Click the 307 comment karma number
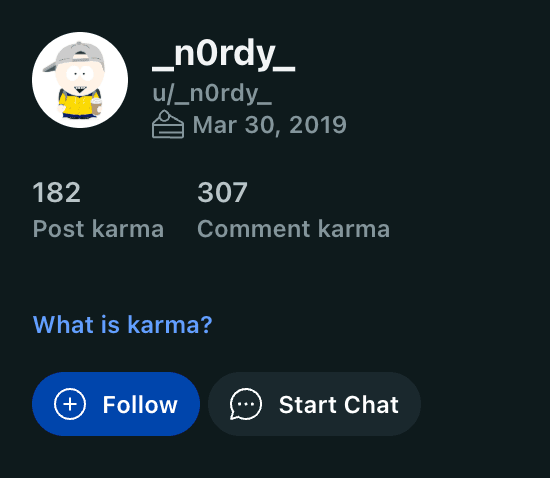 pos(222,192)
